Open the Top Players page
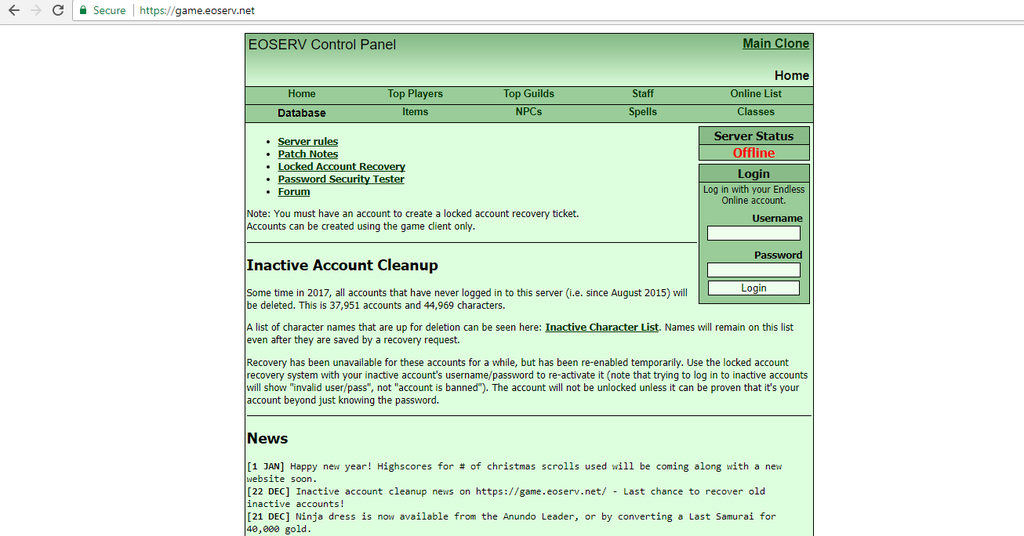The height and width of the screenshot is (536, 1024). click(415, 94)
